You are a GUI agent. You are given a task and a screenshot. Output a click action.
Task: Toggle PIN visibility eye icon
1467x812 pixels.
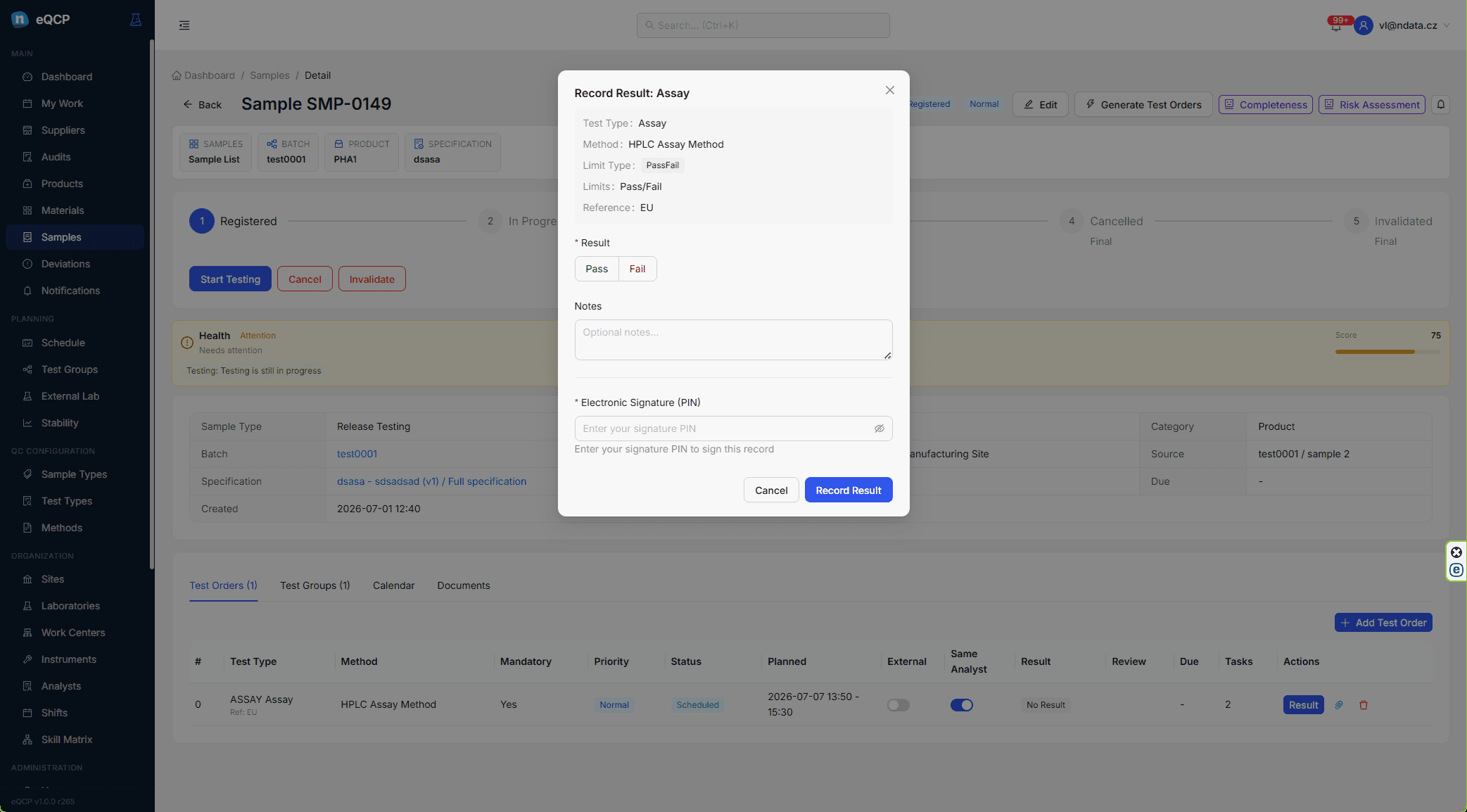point(879,429)
